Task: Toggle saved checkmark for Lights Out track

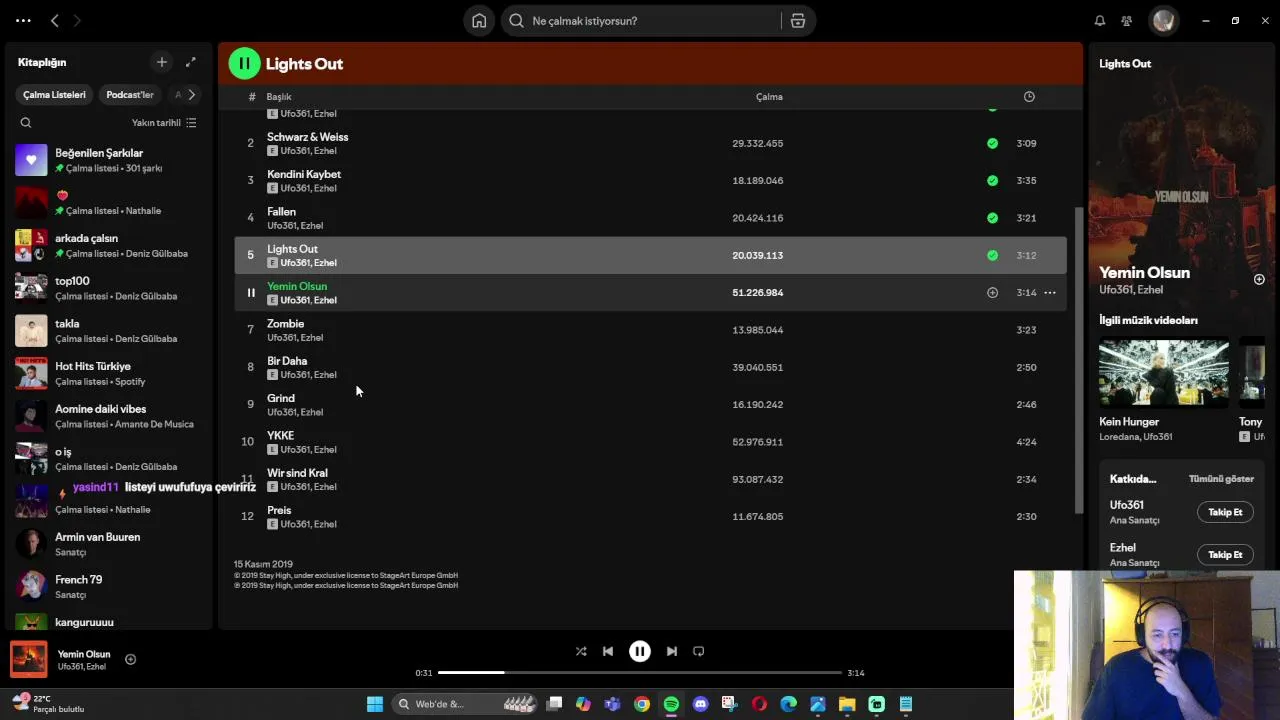Action: pyautogui.click(x=992, y=255)
